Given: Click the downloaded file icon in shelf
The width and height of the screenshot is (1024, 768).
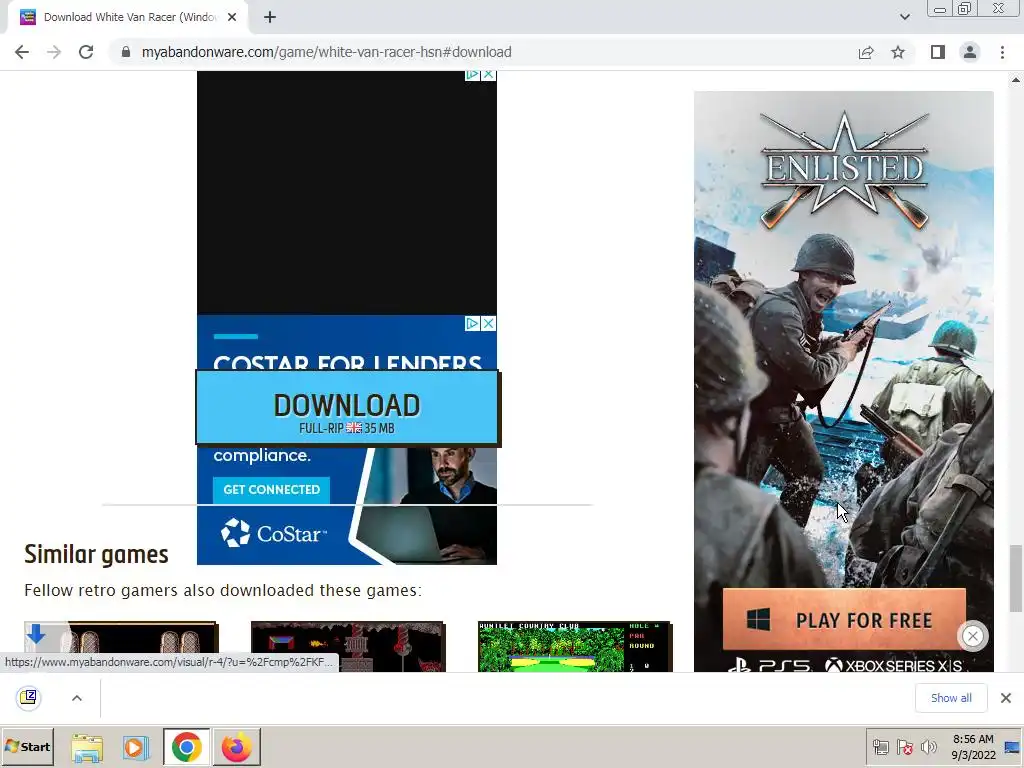Looking at the screenshot, I should click(29, 697).
